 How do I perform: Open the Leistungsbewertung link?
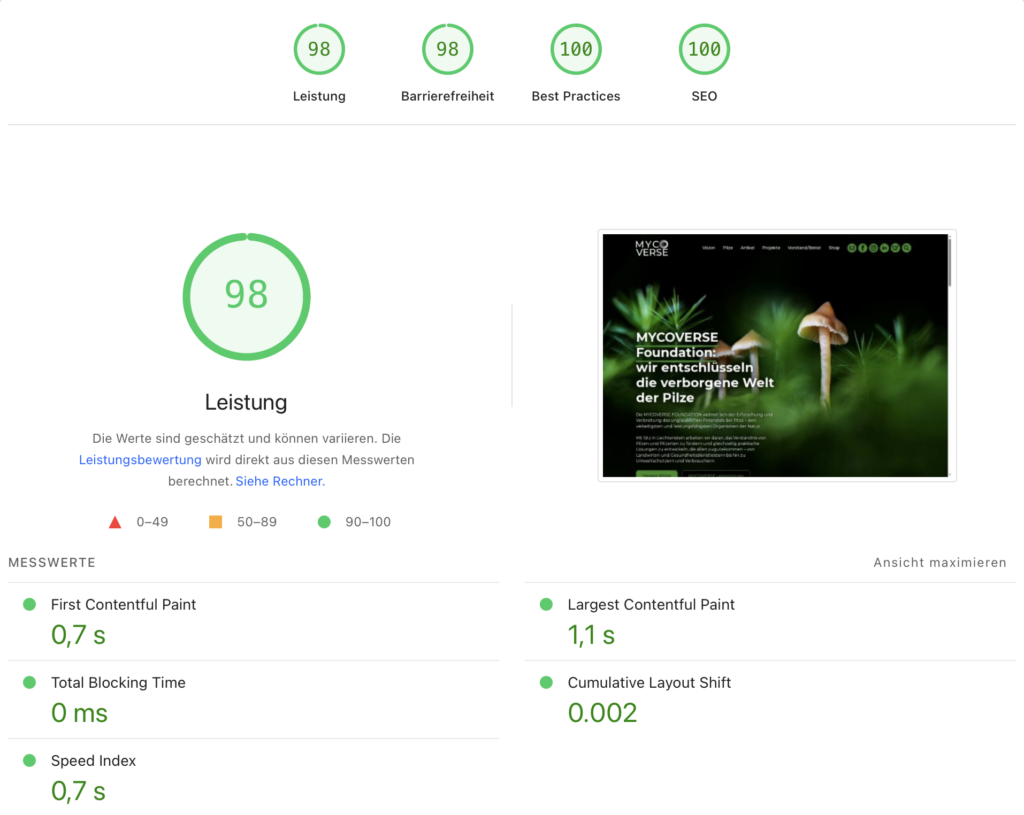pyautogui.click(x=140, y=460)
